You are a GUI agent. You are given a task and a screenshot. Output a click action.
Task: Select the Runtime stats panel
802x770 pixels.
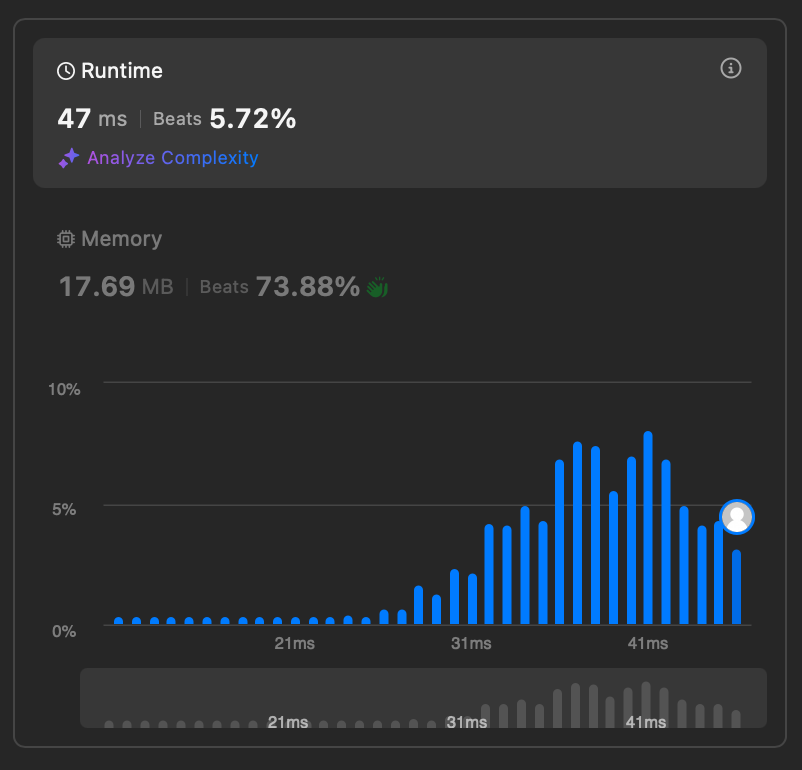[x=399, y=113]
